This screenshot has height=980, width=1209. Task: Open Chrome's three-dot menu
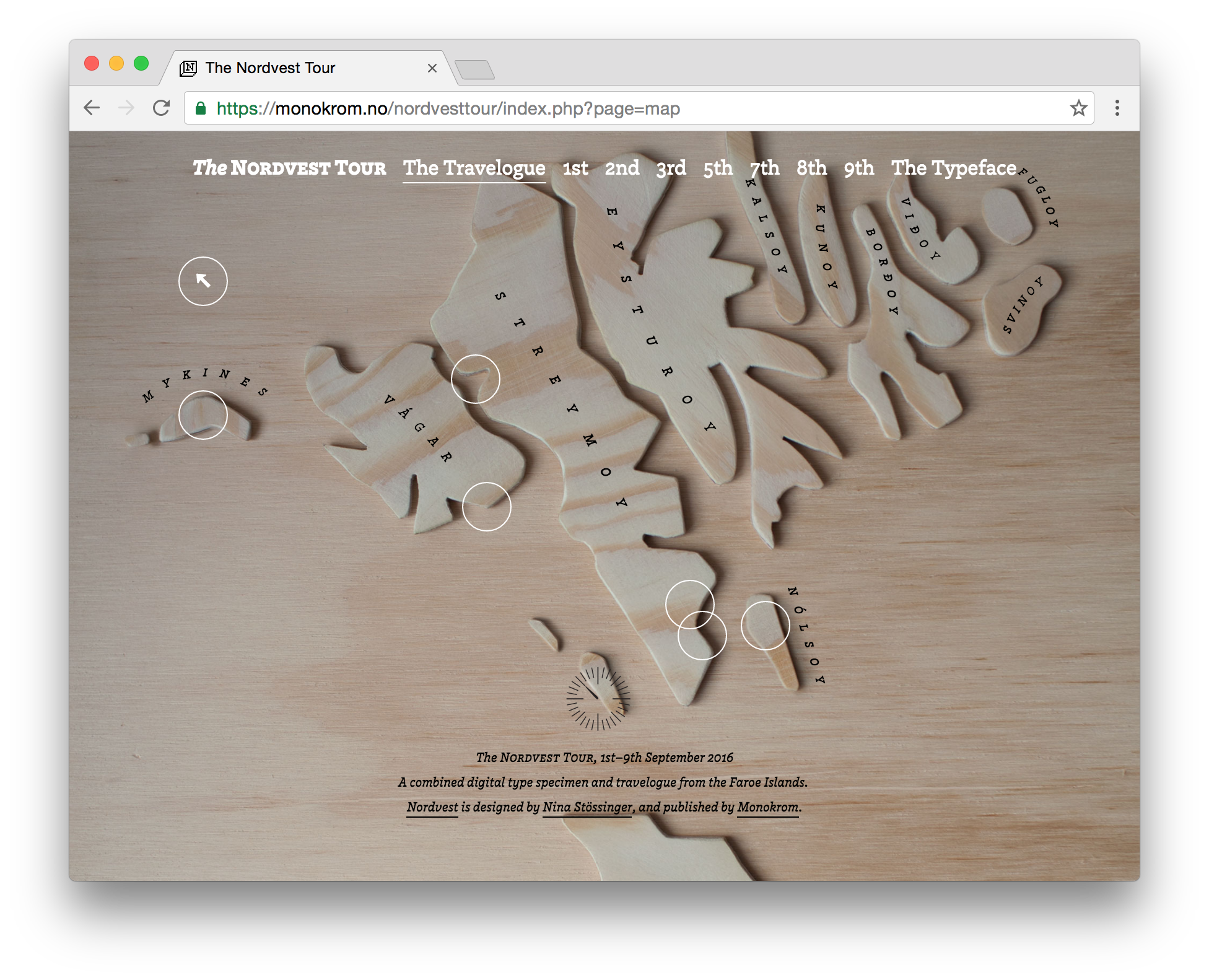[x=1117, y=108]
